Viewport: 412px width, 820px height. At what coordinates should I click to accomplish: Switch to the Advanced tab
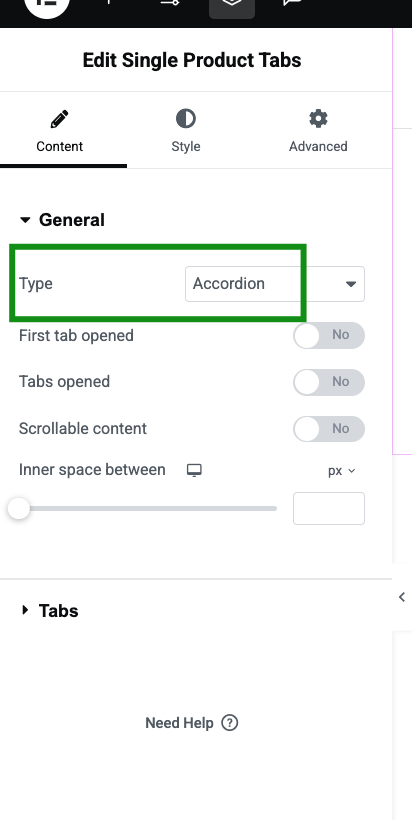318,132
